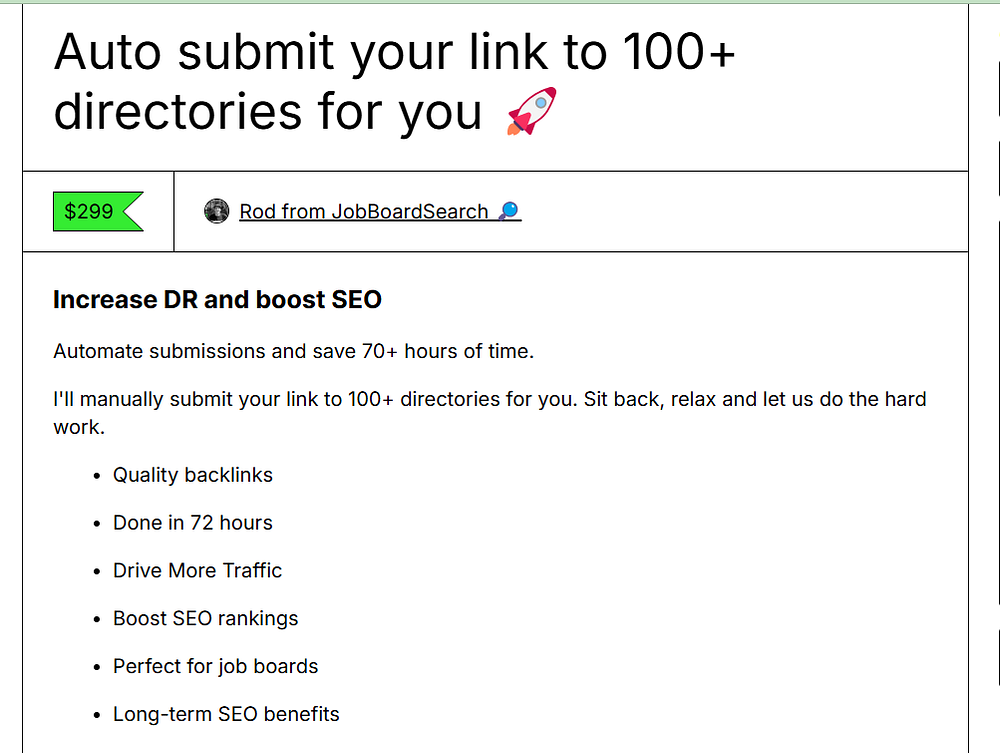Screen dimensions: 1000x753
Task: Click the 'Increase DR and boost SEO' heading
Action: pos(217,299)
